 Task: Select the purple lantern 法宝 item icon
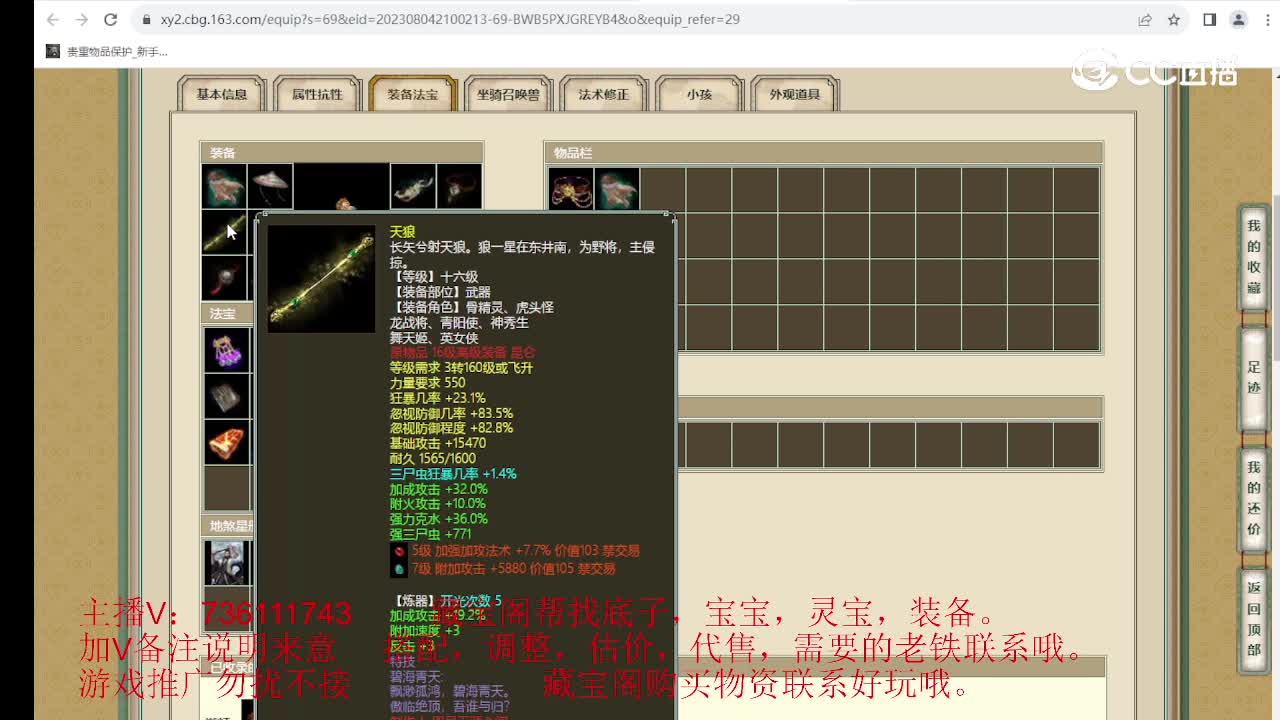pyautogui.click(x=227, y=348)
